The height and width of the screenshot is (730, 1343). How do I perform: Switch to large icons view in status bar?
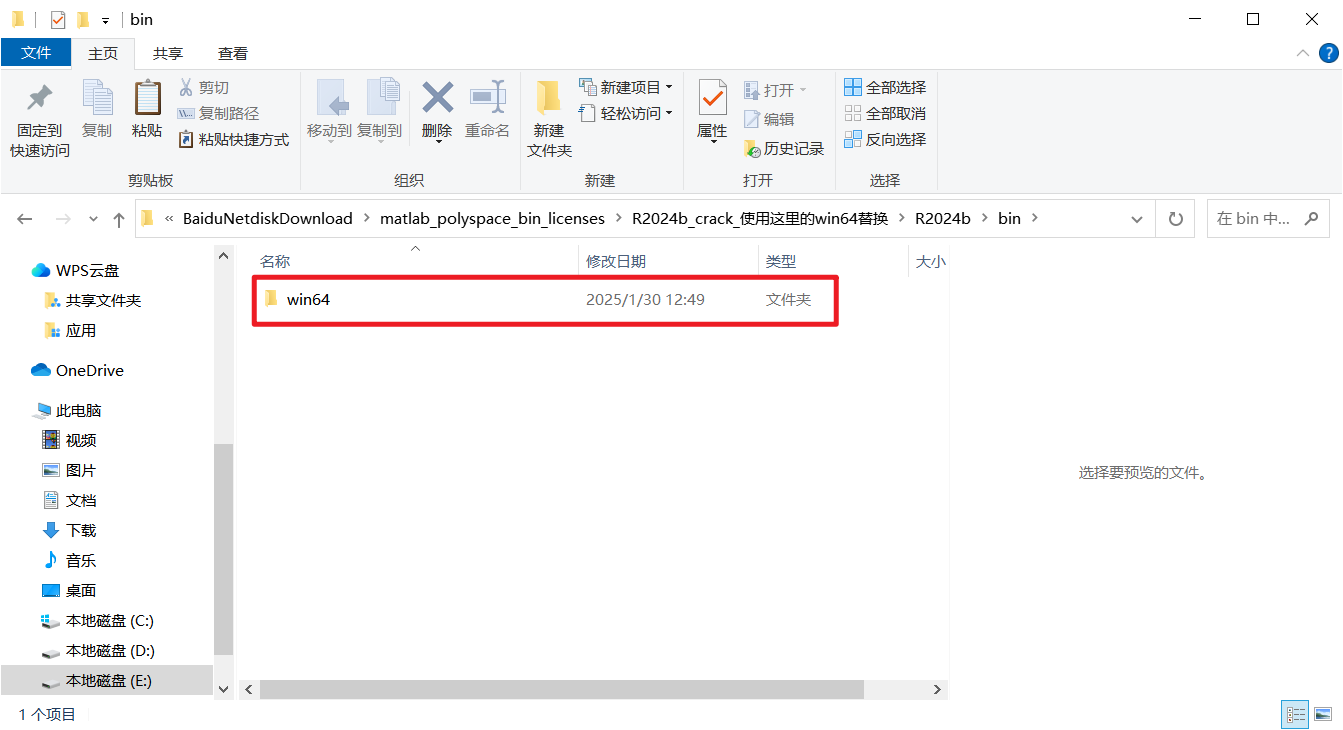coord(1322,715)
